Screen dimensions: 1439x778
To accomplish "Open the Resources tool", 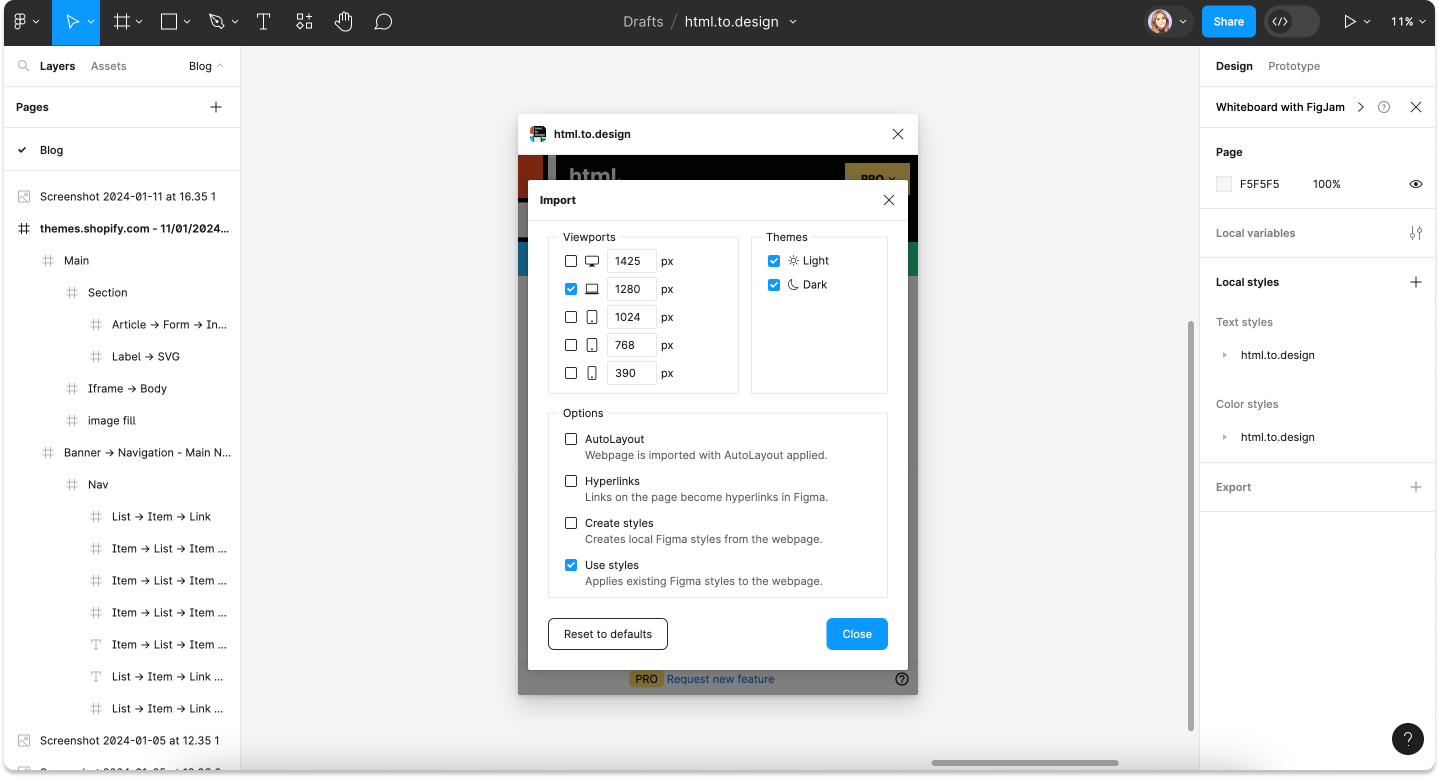I will (x=304, y=21).
